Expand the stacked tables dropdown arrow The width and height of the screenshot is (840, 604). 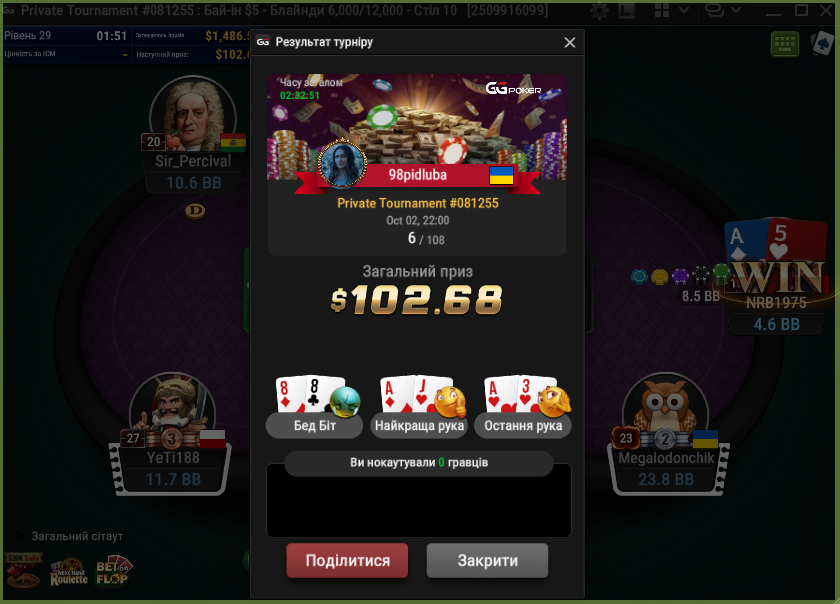736,10
